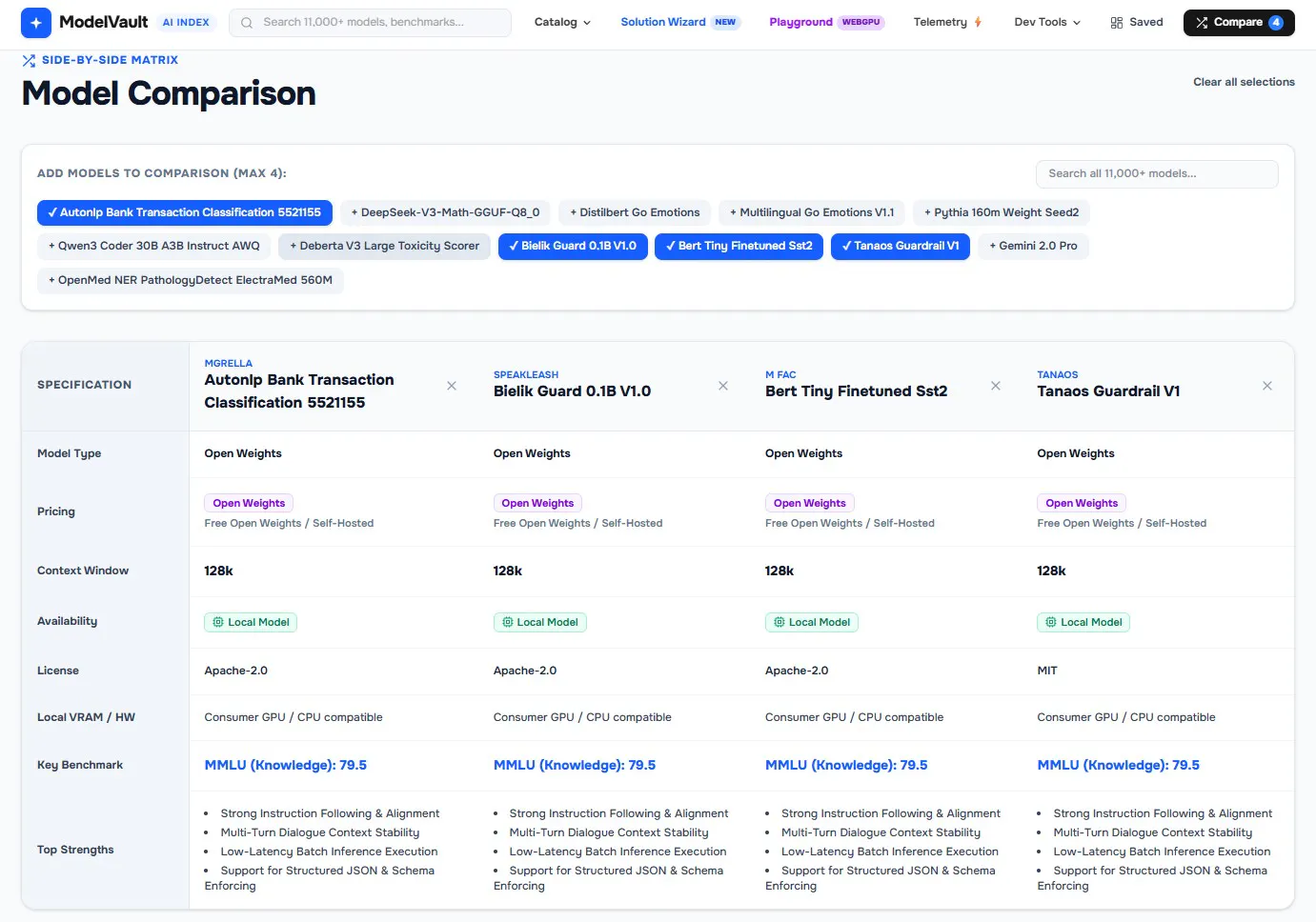1316x922 pixels.
Task: Click the ModelVault plus logo icon
Action: (36, 22)
